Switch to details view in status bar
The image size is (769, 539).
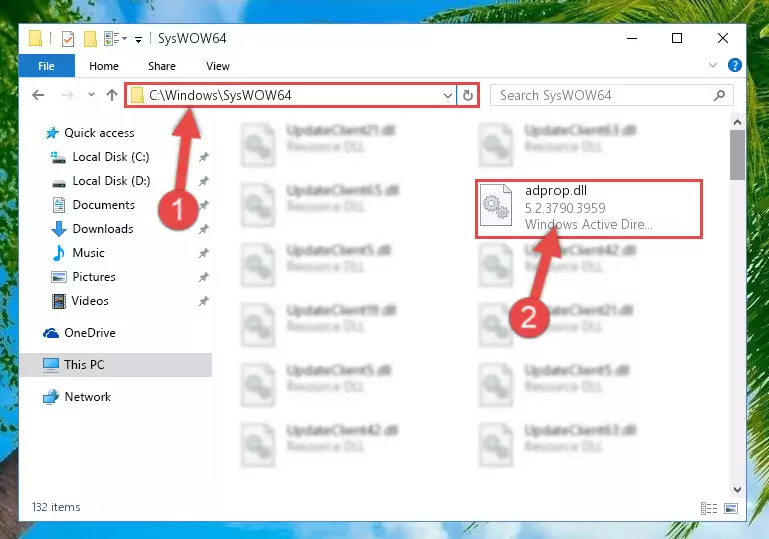click(x=709, y=509)
